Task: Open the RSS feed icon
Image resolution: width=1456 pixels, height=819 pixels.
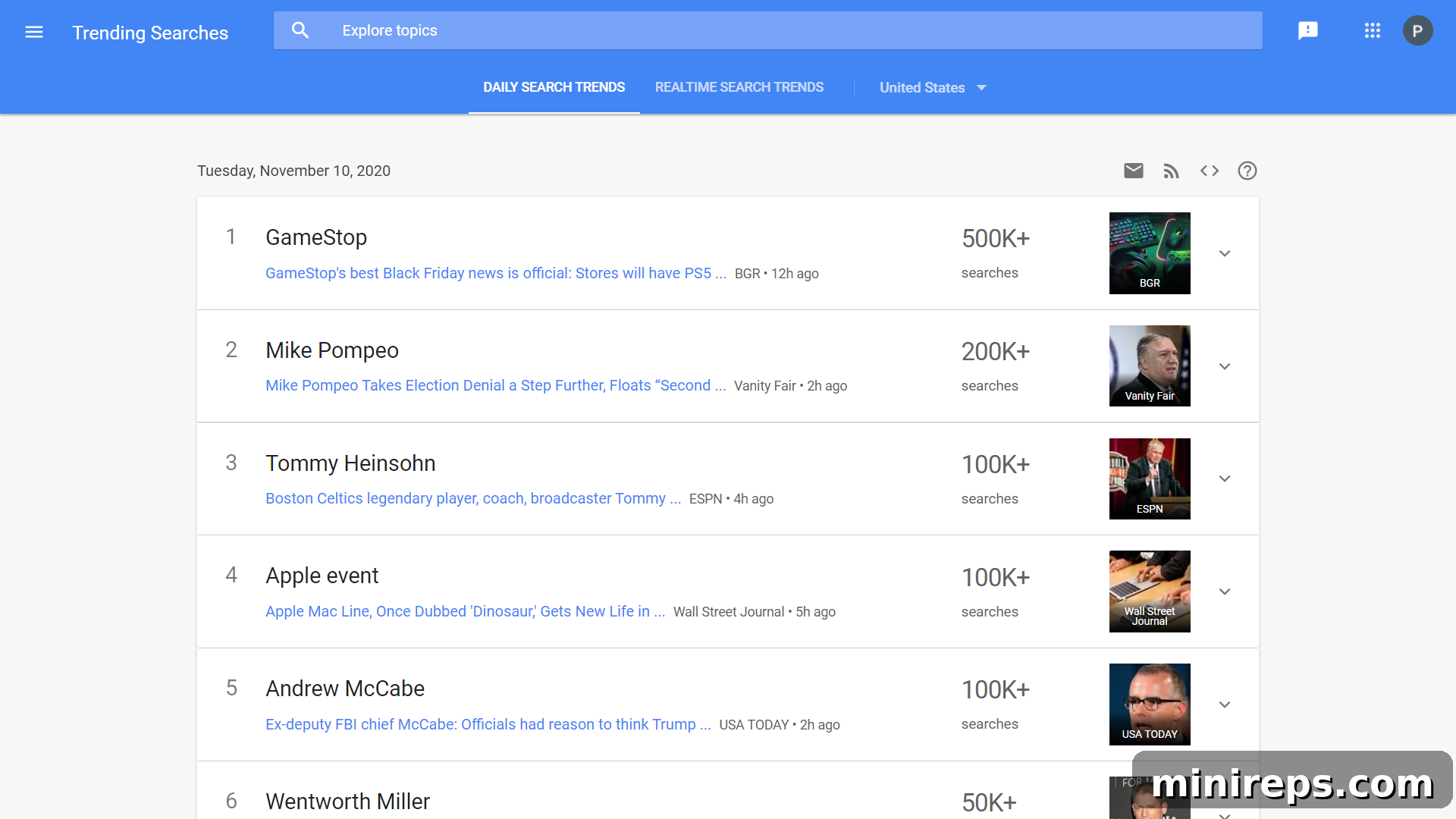Action: point(1172,171)
